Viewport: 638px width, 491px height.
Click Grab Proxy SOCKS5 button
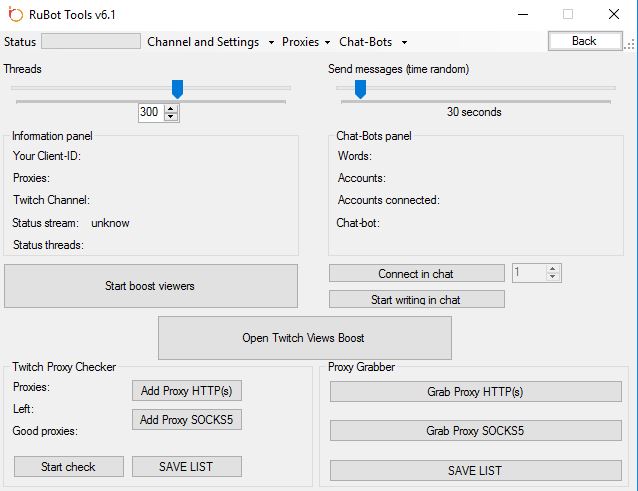pyautogui.click(x=475, y=431)
